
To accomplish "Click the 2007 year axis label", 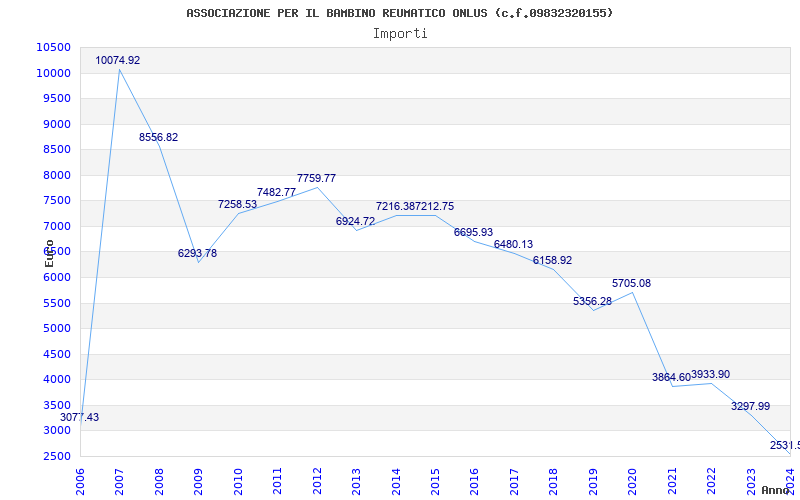I will point(119,481).
